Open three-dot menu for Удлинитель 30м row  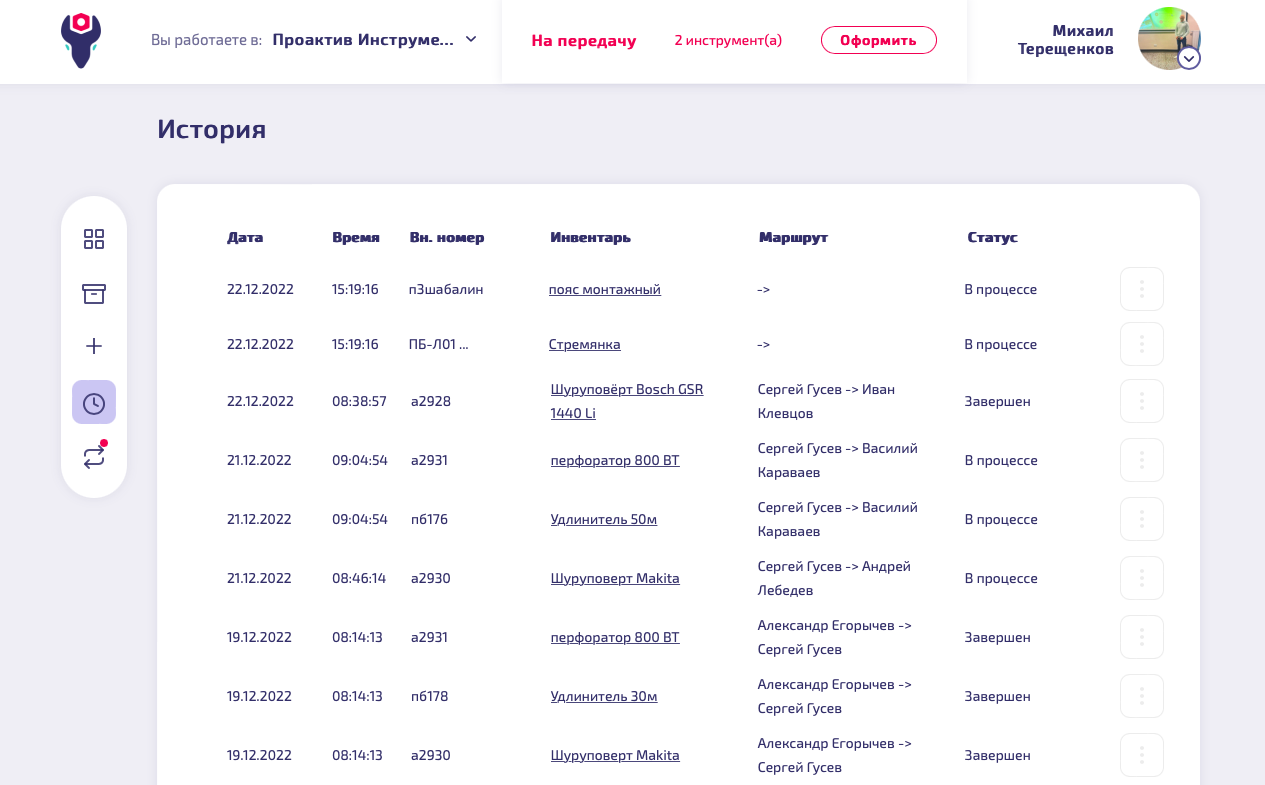1141,696
